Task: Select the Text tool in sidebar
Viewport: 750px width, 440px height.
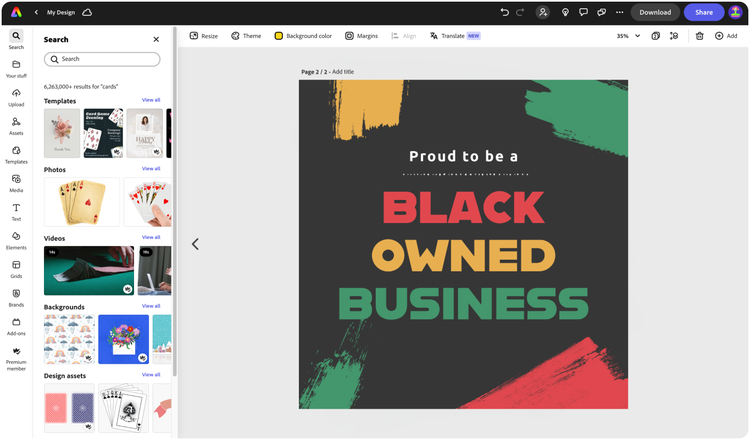Action: pos(16,212)
